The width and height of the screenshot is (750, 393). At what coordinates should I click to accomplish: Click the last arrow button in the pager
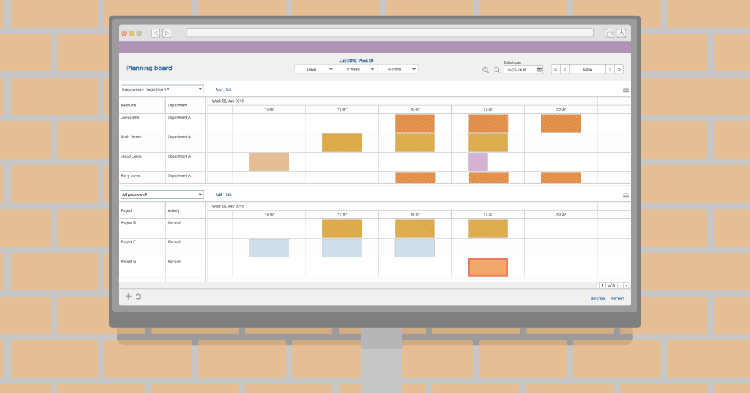627,285
